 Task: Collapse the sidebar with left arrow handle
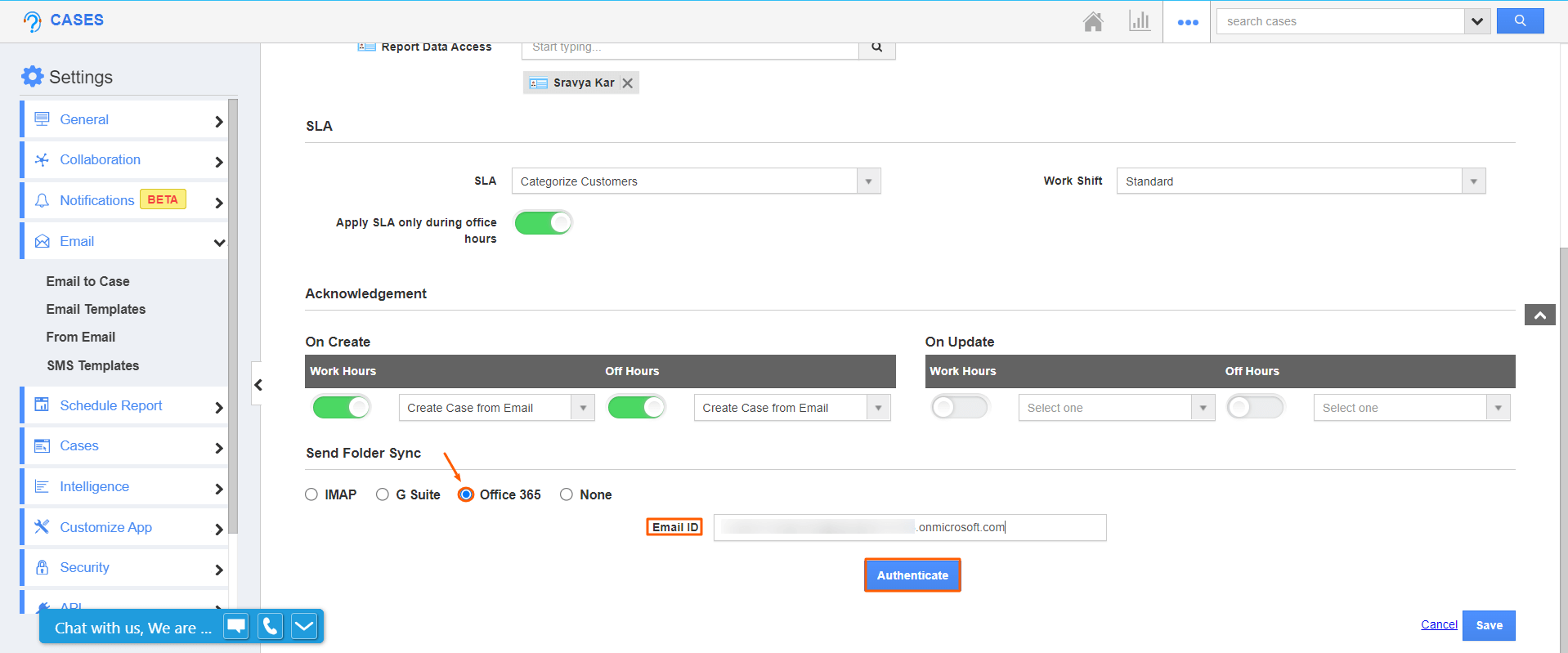[258, 384]
